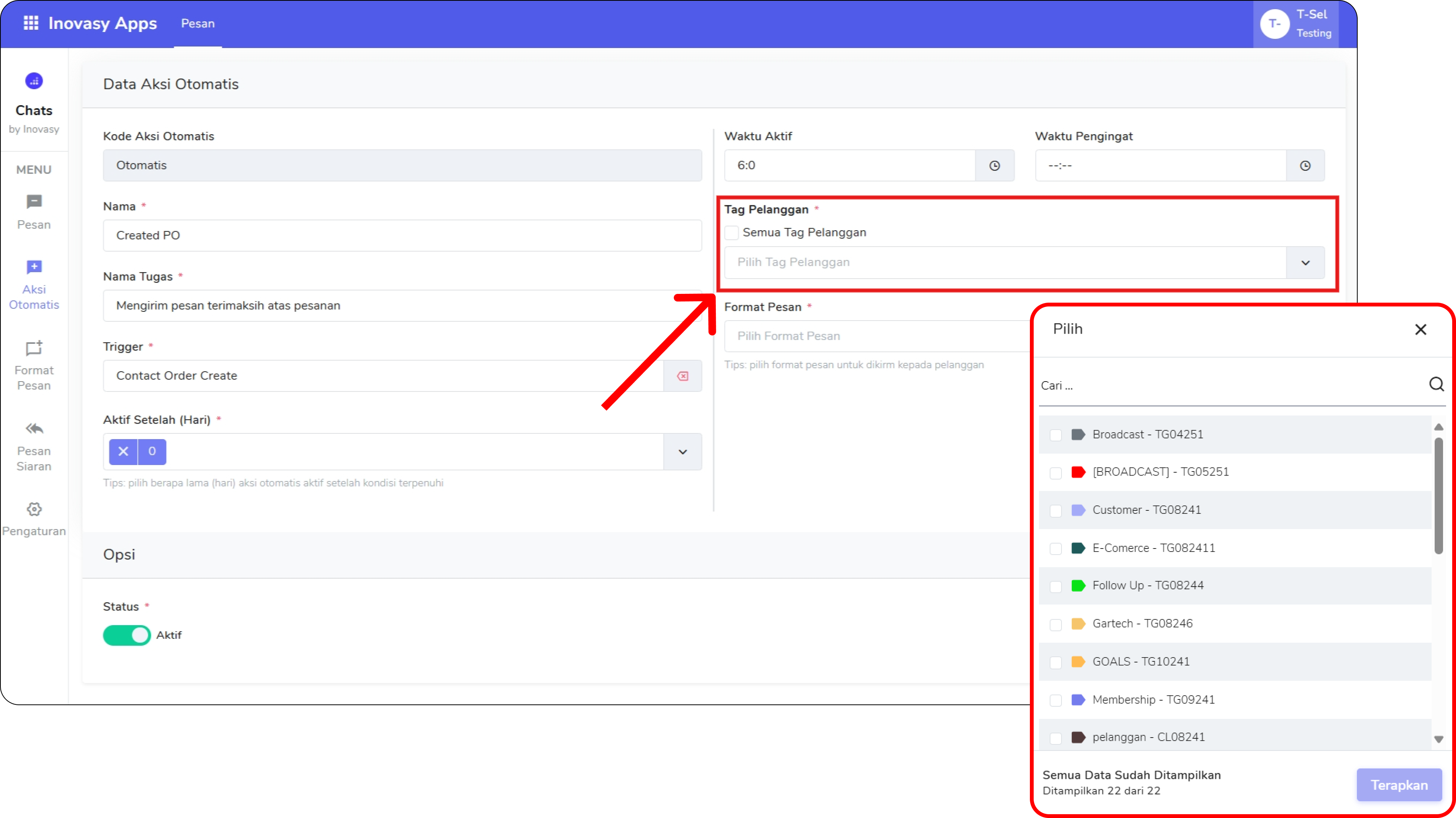The height and width of the screenshot is (818, 1456).
Task: Click the search magnifier in Pilih panel
Action: pos(1436,384)
